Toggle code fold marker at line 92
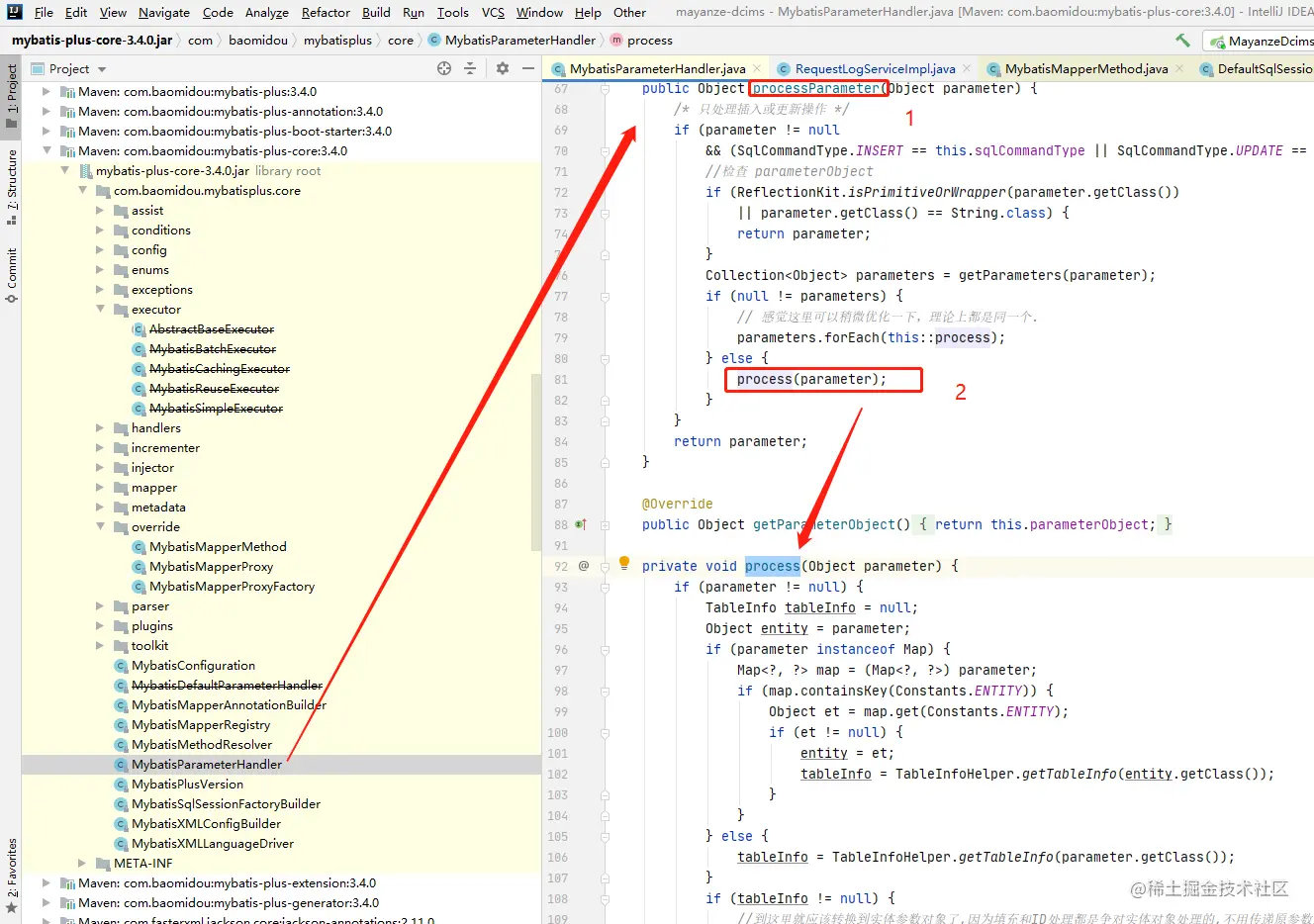The width and height of the screenshot is (1314, 924). [605, 567]
